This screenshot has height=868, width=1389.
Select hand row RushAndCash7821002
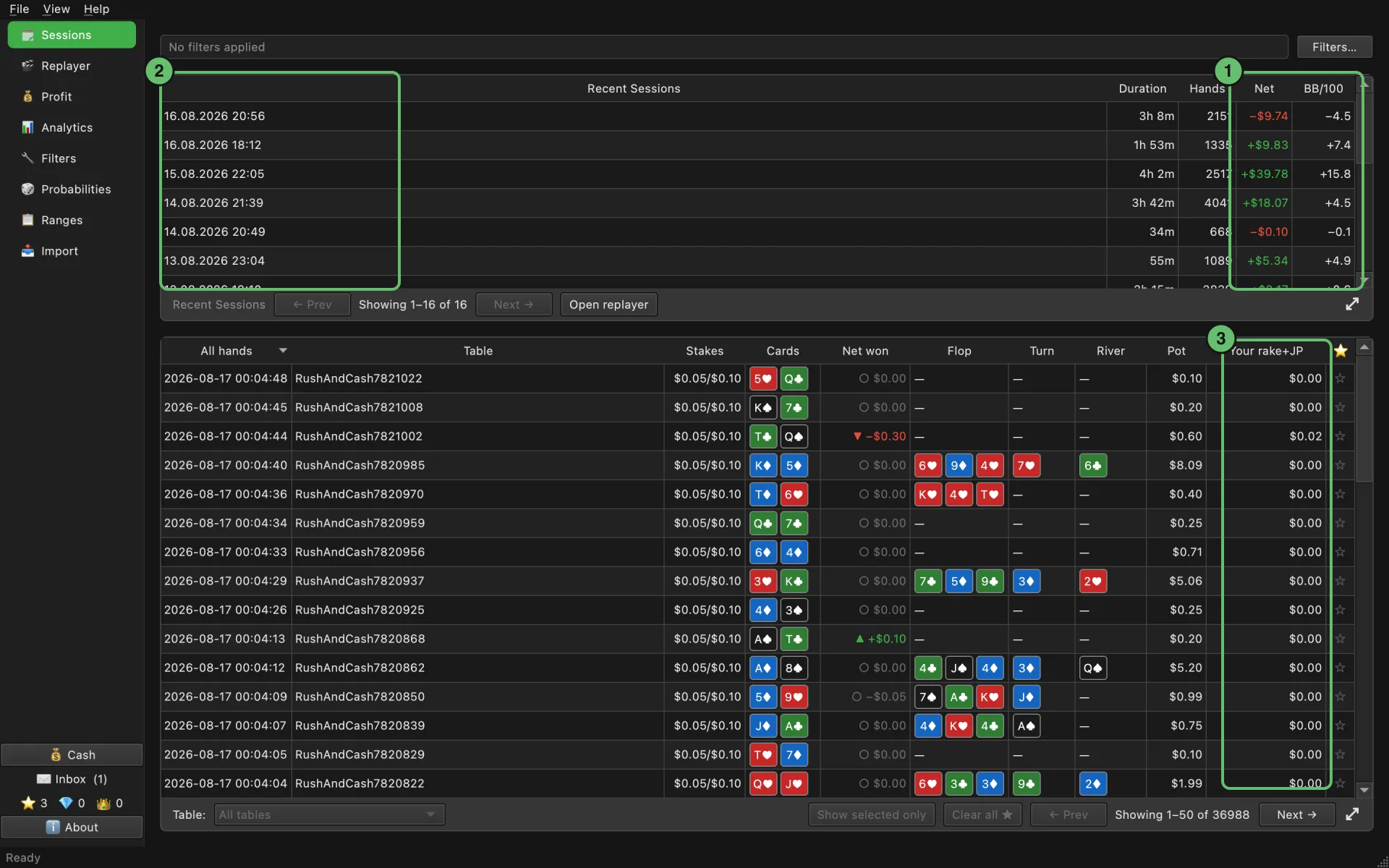[x=757, y=436]
